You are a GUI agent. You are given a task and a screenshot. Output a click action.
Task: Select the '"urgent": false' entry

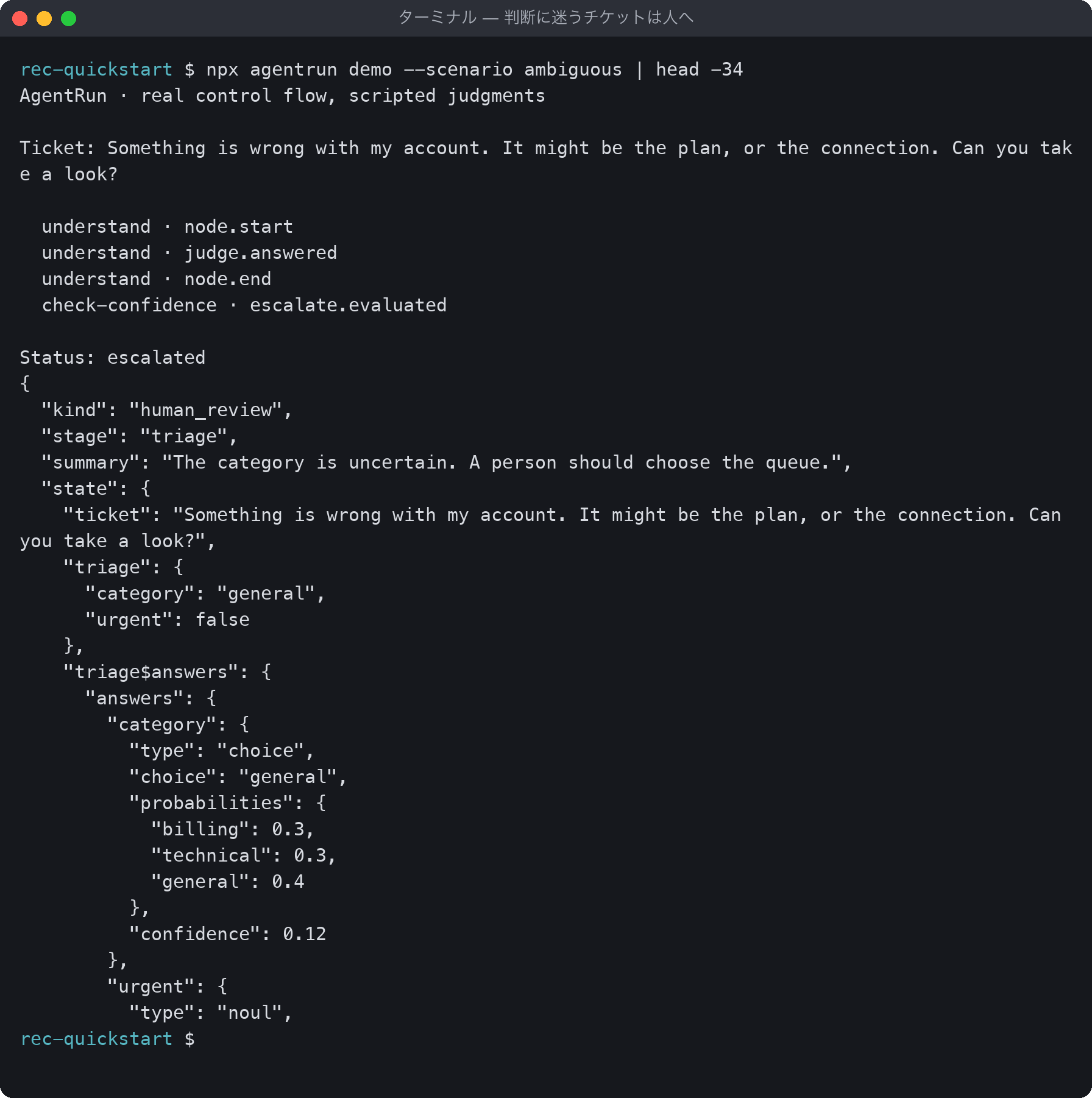168,620
